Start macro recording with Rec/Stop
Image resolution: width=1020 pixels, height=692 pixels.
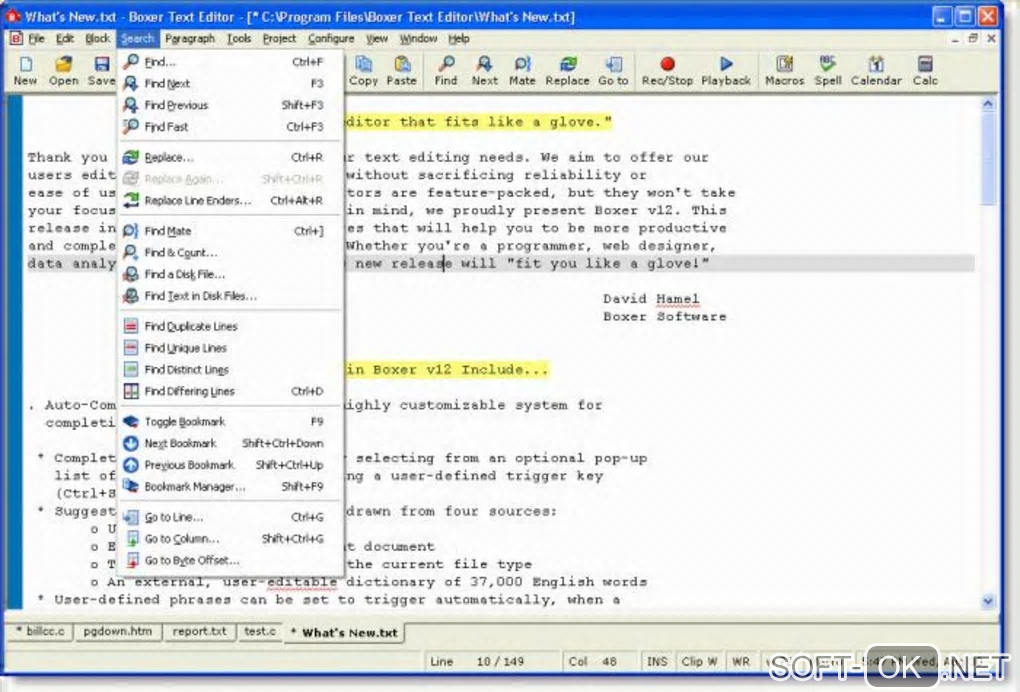pyautogui.click(x=667, y=71)
